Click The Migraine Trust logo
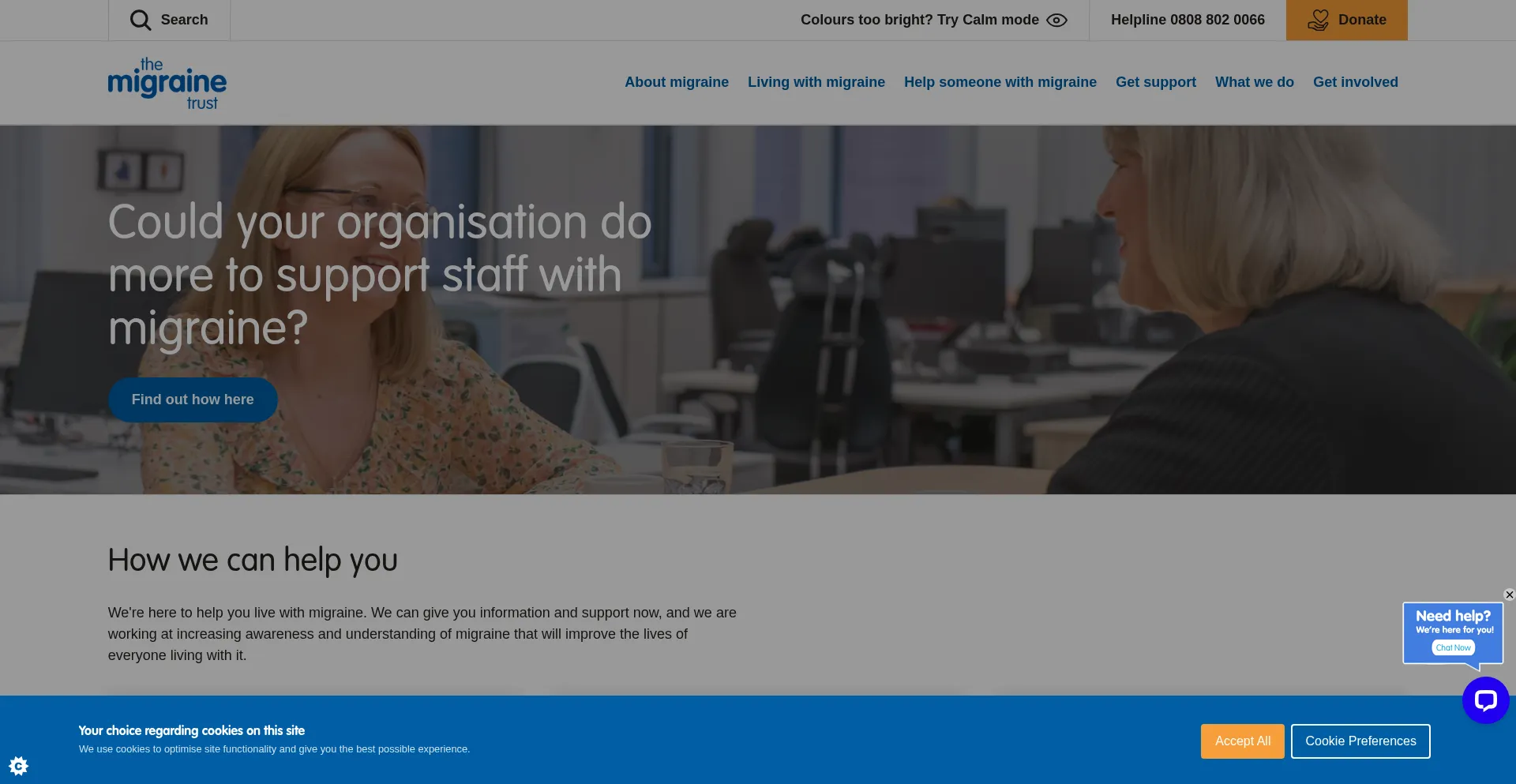 [x=167, y=82]
